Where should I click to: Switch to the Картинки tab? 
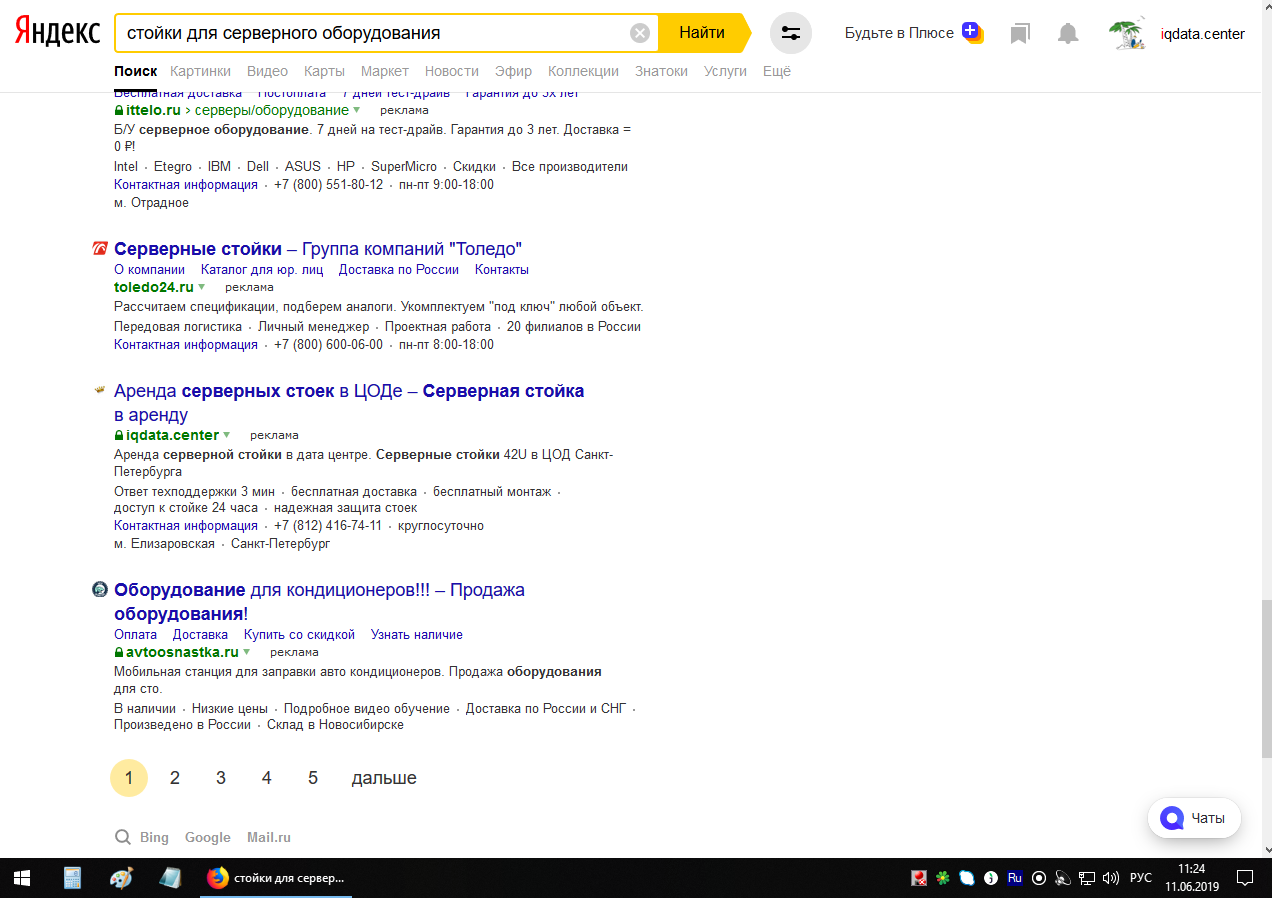tap(200, 71)
